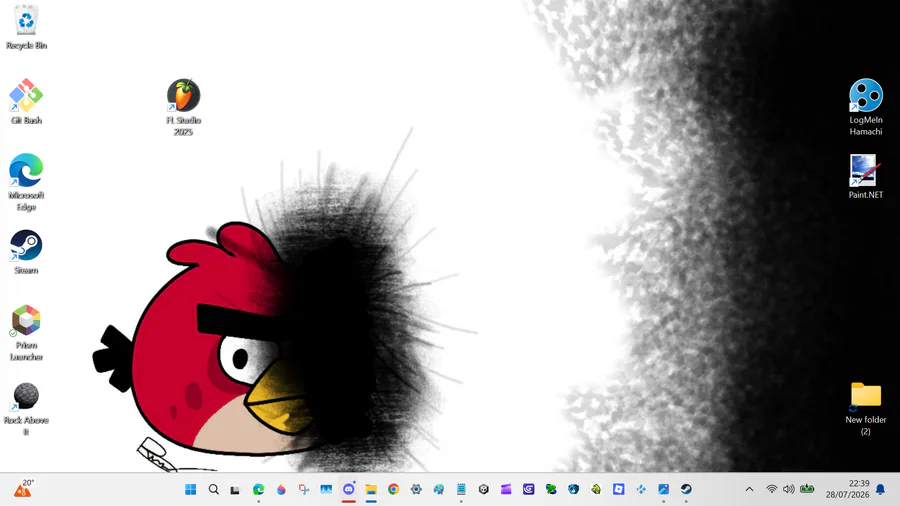Open the weather widget showing 20°

pyautogui.click(x=24, y=489)
